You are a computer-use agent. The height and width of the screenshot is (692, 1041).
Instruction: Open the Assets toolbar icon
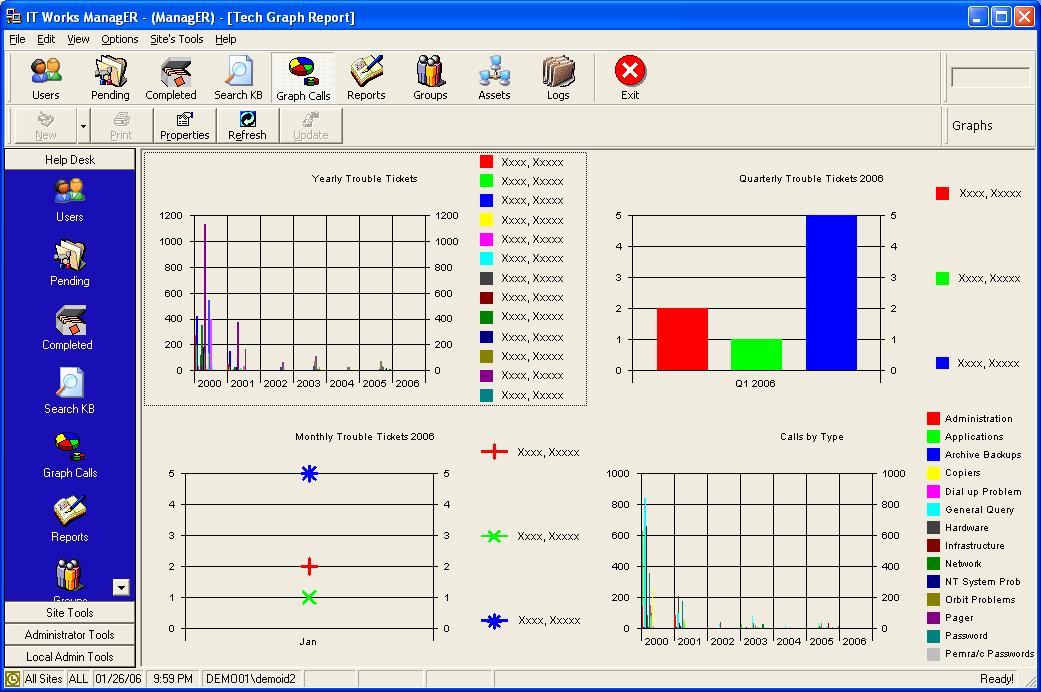[494, 78]
